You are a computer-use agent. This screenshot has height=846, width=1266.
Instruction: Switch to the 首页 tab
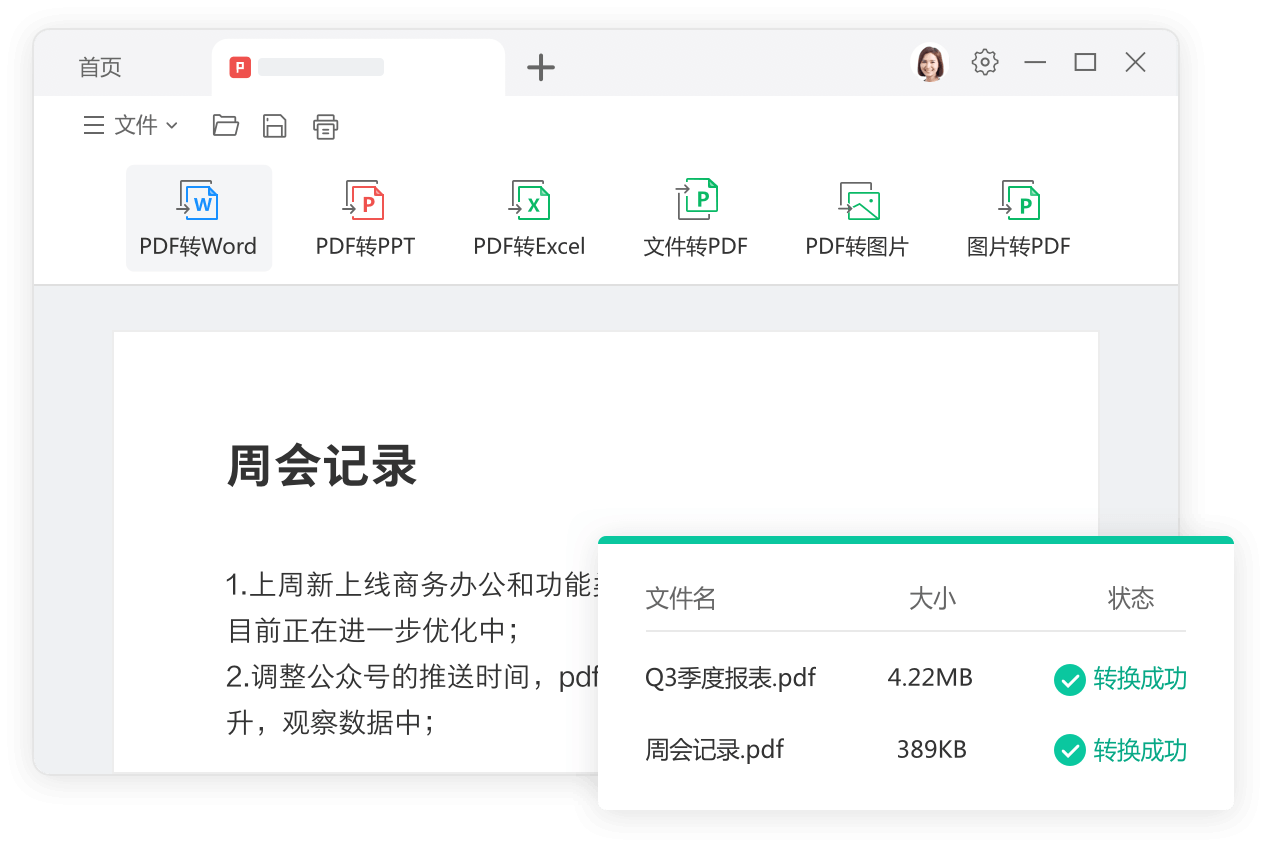[100, 67]
